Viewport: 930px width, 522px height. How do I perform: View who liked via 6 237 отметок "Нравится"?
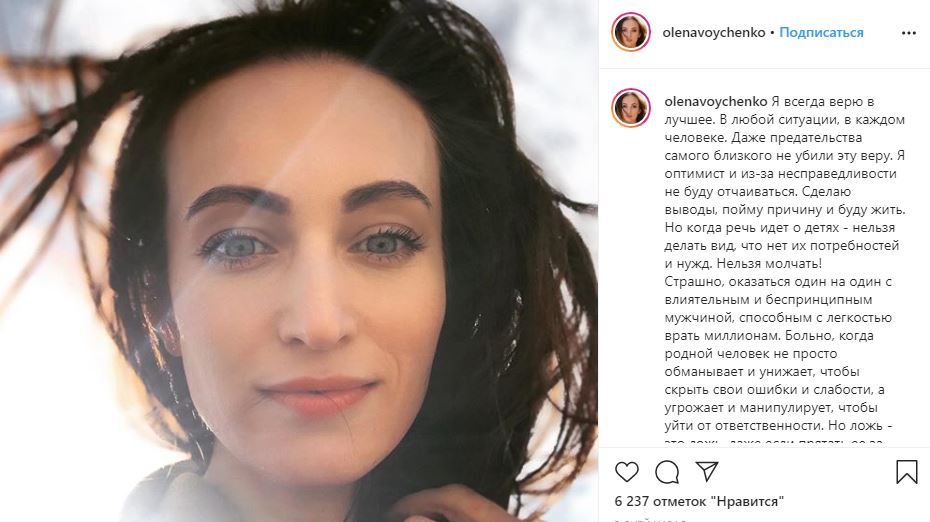[x=699, y=501]
